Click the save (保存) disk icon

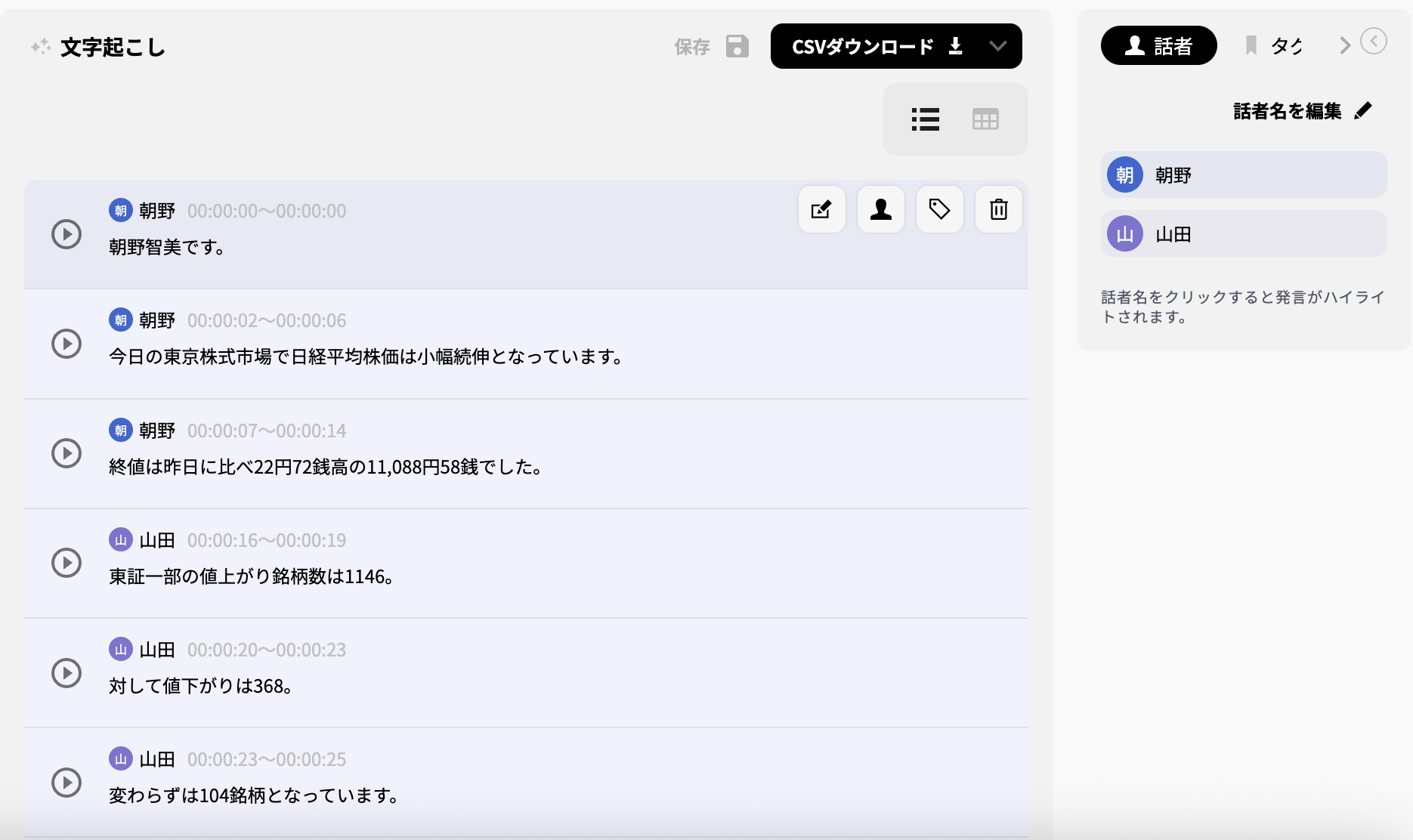click(x=737, y=46)
